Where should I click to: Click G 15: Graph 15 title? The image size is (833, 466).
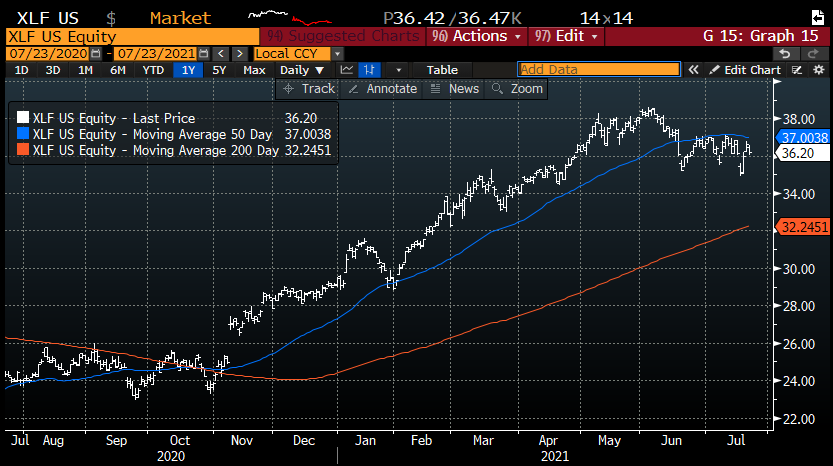[x=761, y=36]
